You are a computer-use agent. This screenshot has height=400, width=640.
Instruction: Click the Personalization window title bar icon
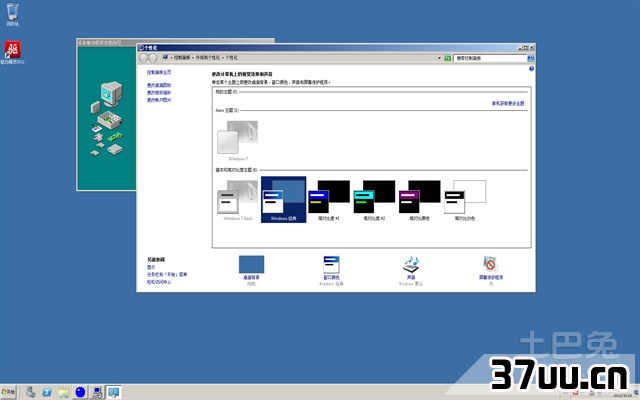coord(141,48)
